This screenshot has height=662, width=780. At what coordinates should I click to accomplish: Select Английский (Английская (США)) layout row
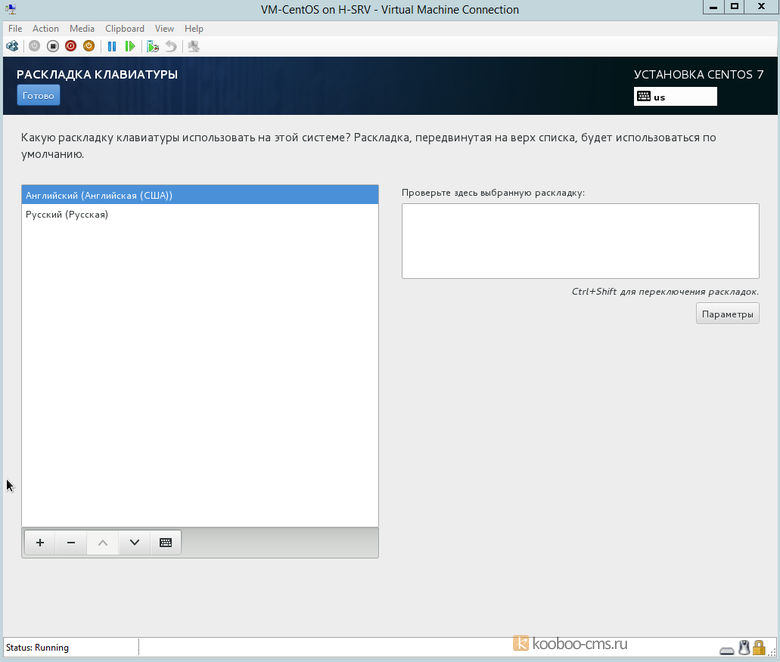click(200, 195)
